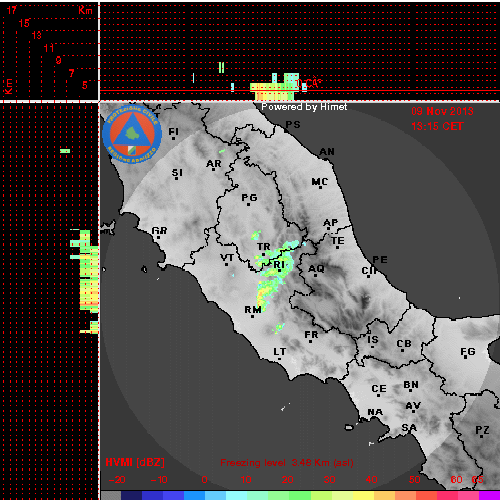
Task: Click the '50' scale value
Action: point(414,480)
